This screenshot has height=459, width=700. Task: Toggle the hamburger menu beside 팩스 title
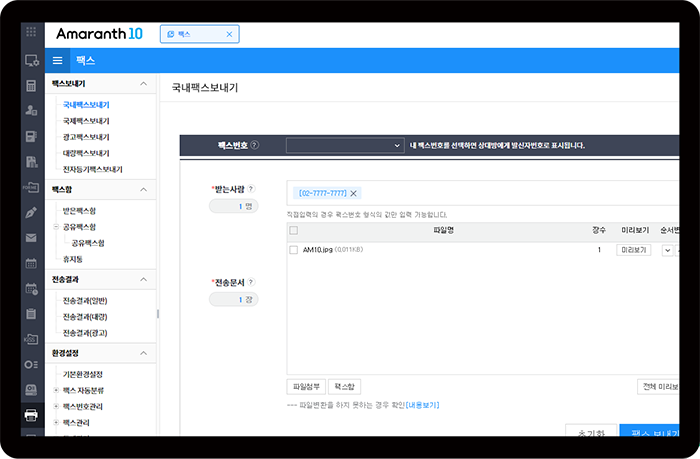58,60
